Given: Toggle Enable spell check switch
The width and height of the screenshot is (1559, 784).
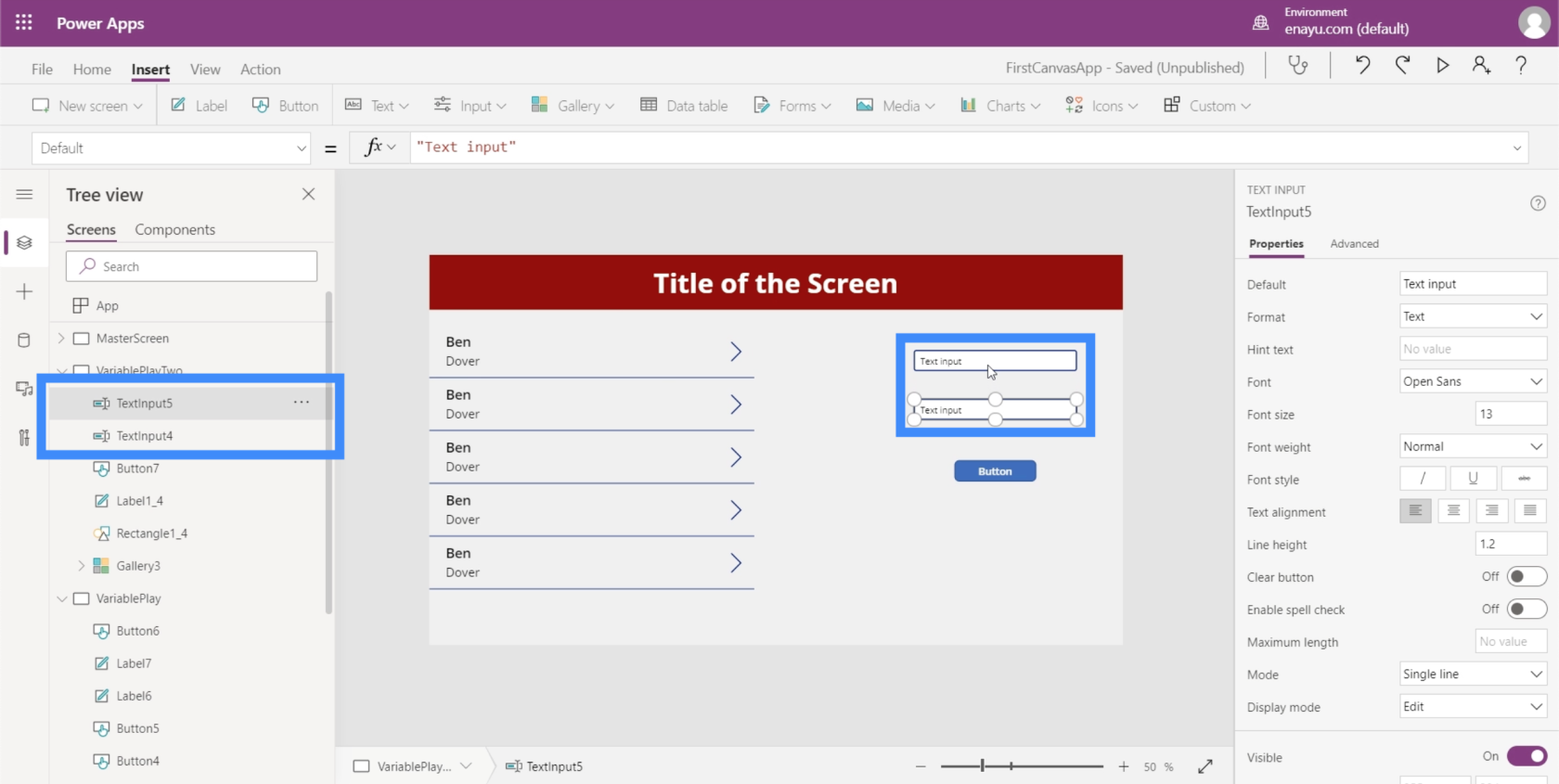Looking at the screenshot, I should [x=1527, y=609].
